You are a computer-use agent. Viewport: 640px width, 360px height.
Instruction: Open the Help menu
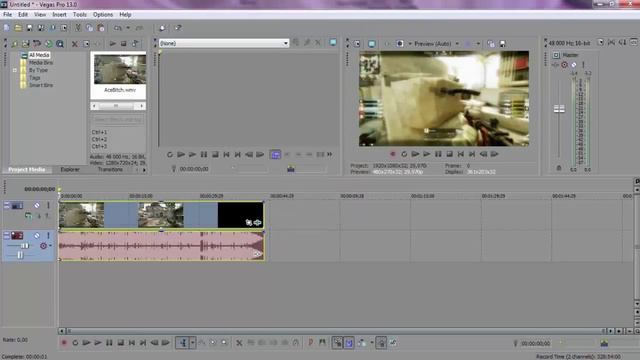(x=125, y=14)
